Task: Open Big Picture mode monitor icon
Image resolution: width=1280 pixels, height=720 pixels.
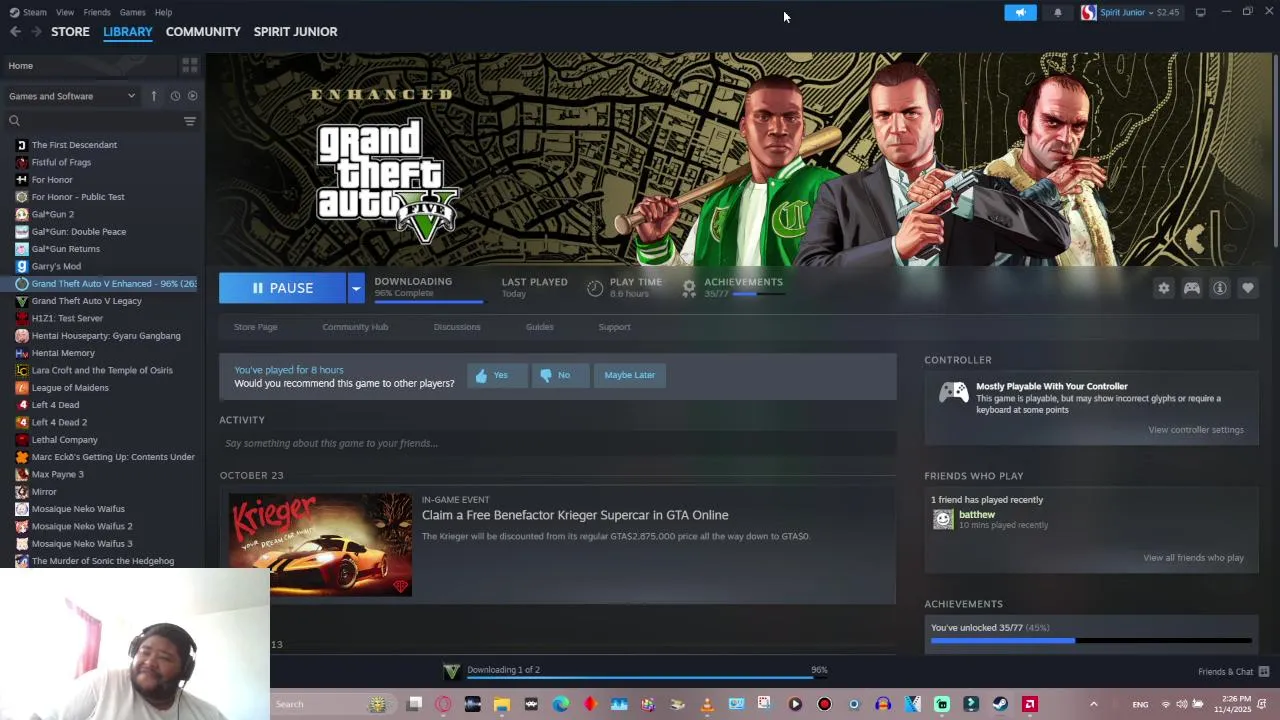Action: pyautogui.click(x=1200, y=12)
